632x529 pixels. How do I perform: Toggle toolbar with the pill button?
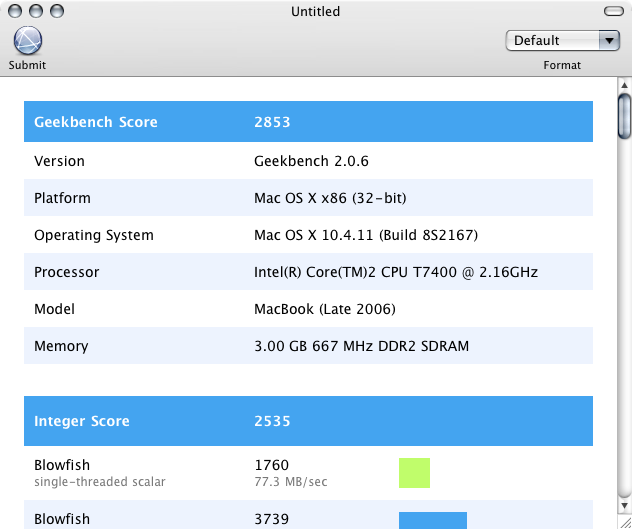coord(613,12)
